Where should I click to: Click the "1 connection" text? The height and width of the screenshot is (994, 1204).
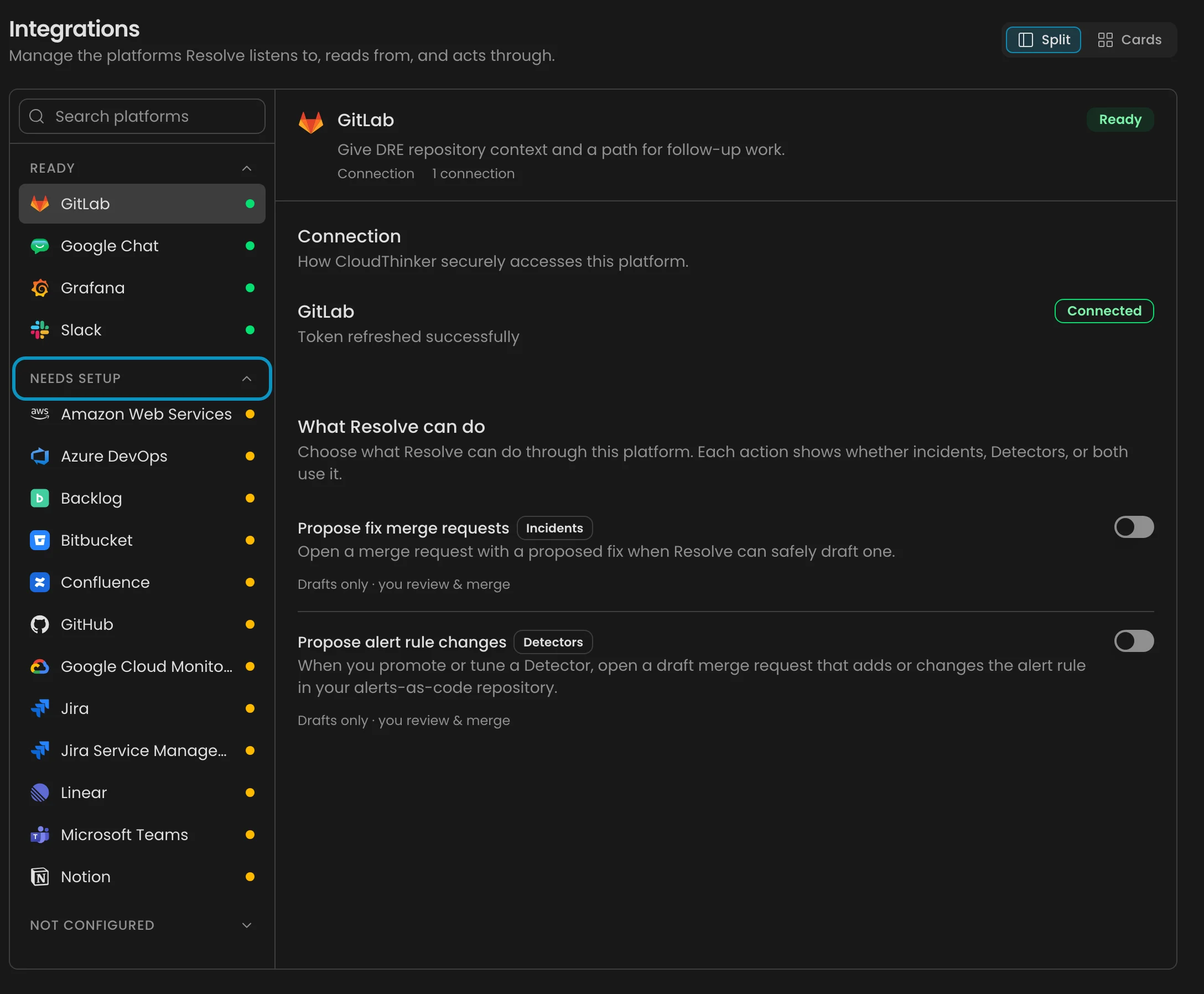[473, 173]
